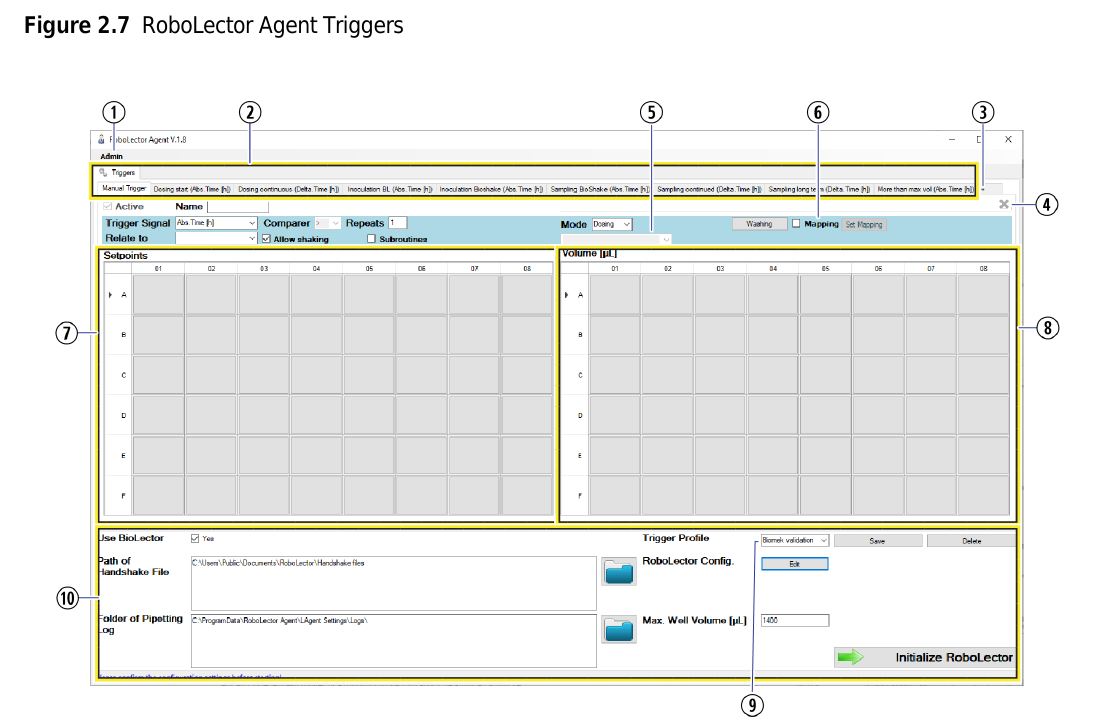Switch to Manual Trigger tab
This screenshot has height=720, width=1100.
tap(123, 188)
